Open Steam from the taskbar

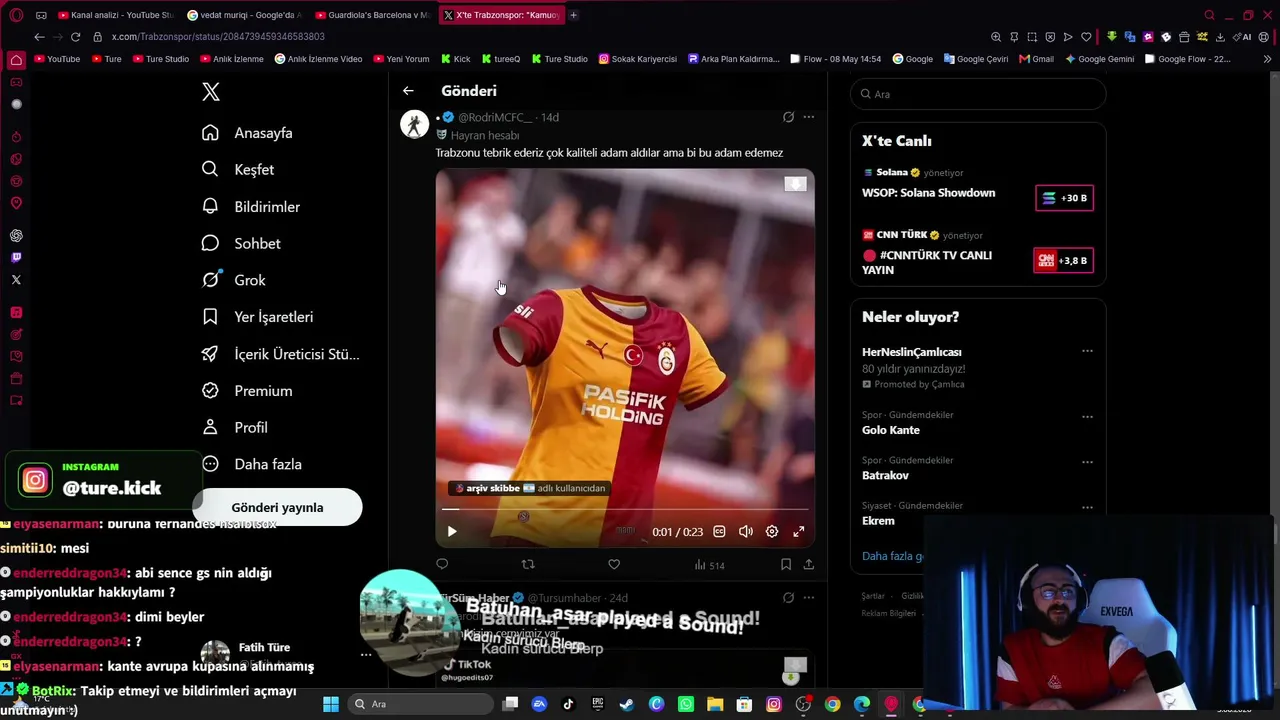pyautogui.click(x=626, y=704)
